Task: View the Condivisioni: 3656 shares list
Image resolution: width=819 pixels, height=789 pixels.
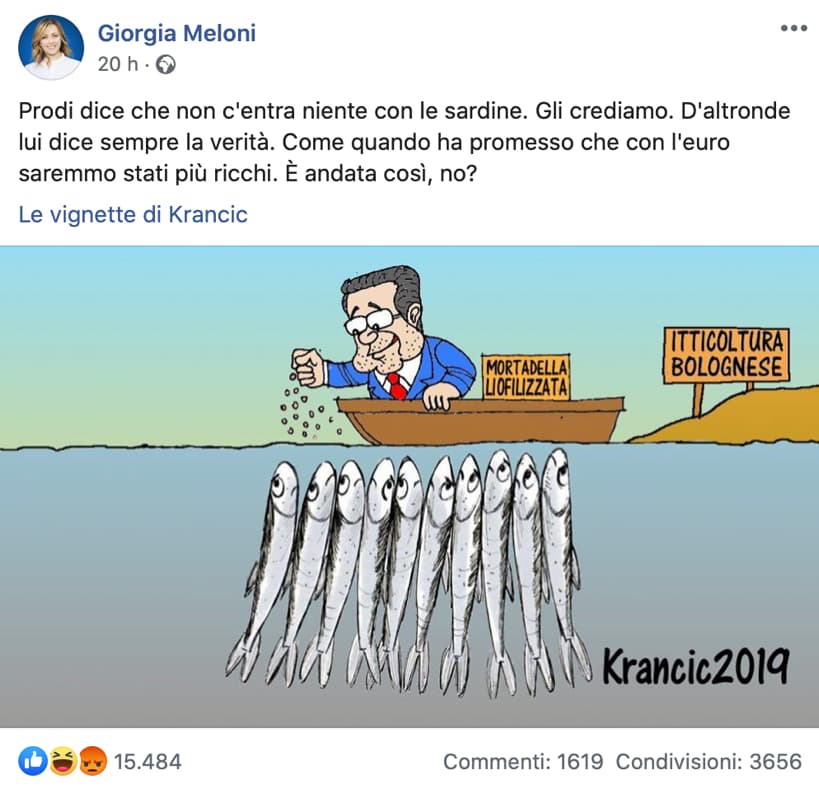Action: pyautogui.click(x=709, y=762)
